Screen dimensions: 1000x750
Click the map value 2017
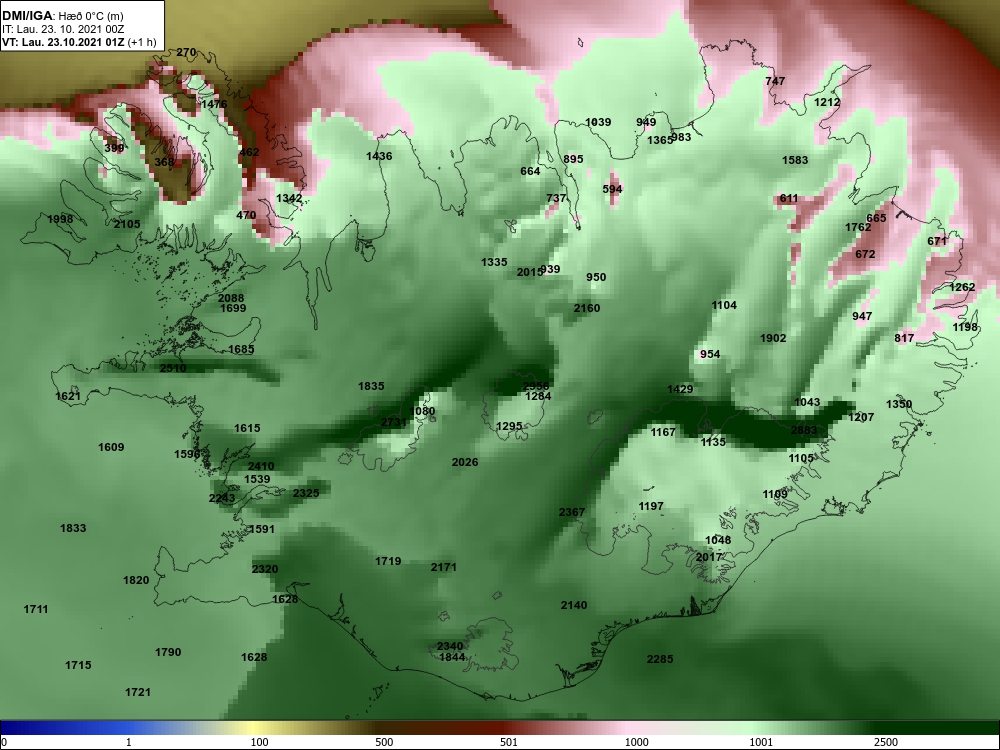coord(708,557)
